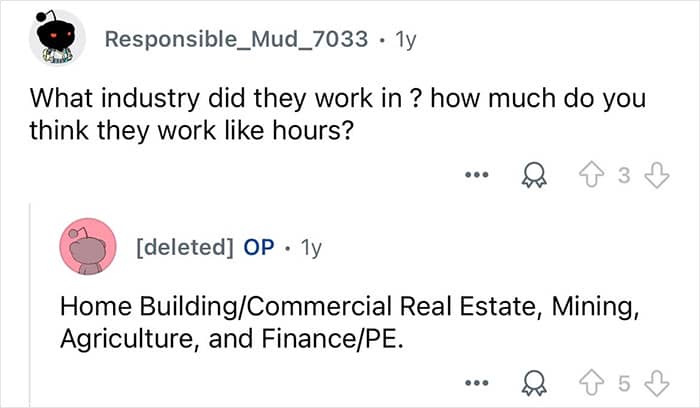Downvote the Home Building/Commercial Real Estate reply

point(657,384)
